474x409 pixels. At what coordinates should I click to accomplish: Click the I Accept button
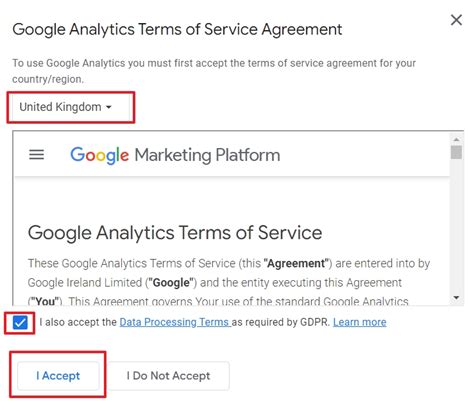point(58,376)
